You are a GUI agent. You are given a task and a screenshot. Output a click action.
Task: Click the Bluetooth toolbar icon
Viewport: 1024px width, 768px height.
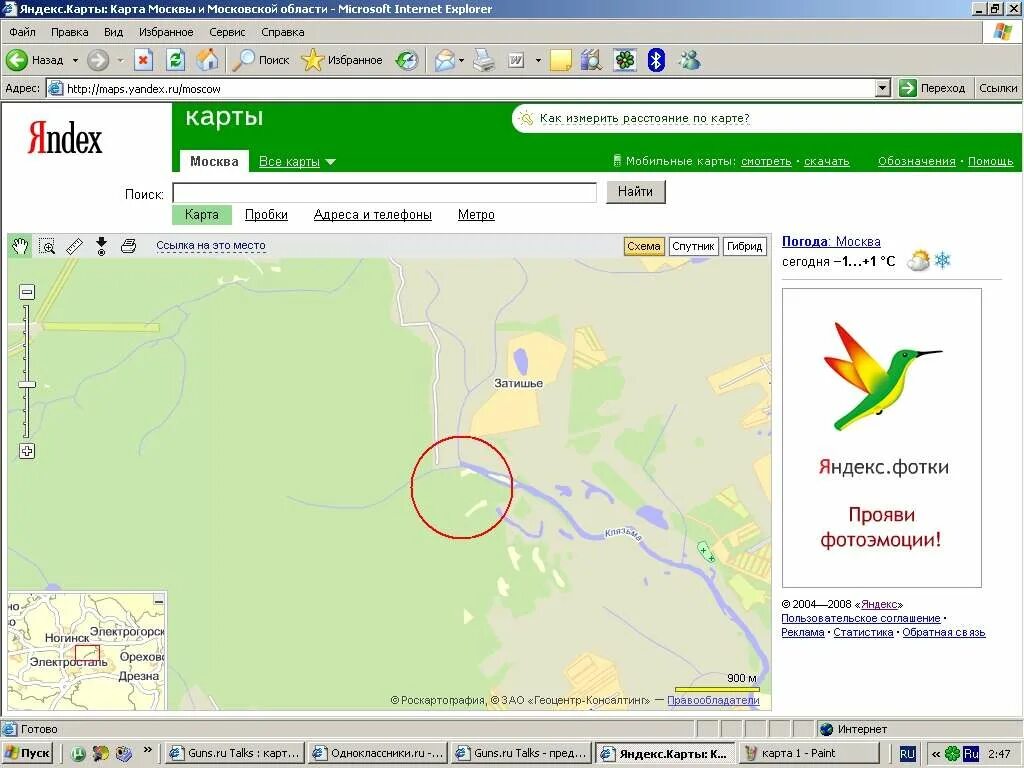click(x=656, y=60)
